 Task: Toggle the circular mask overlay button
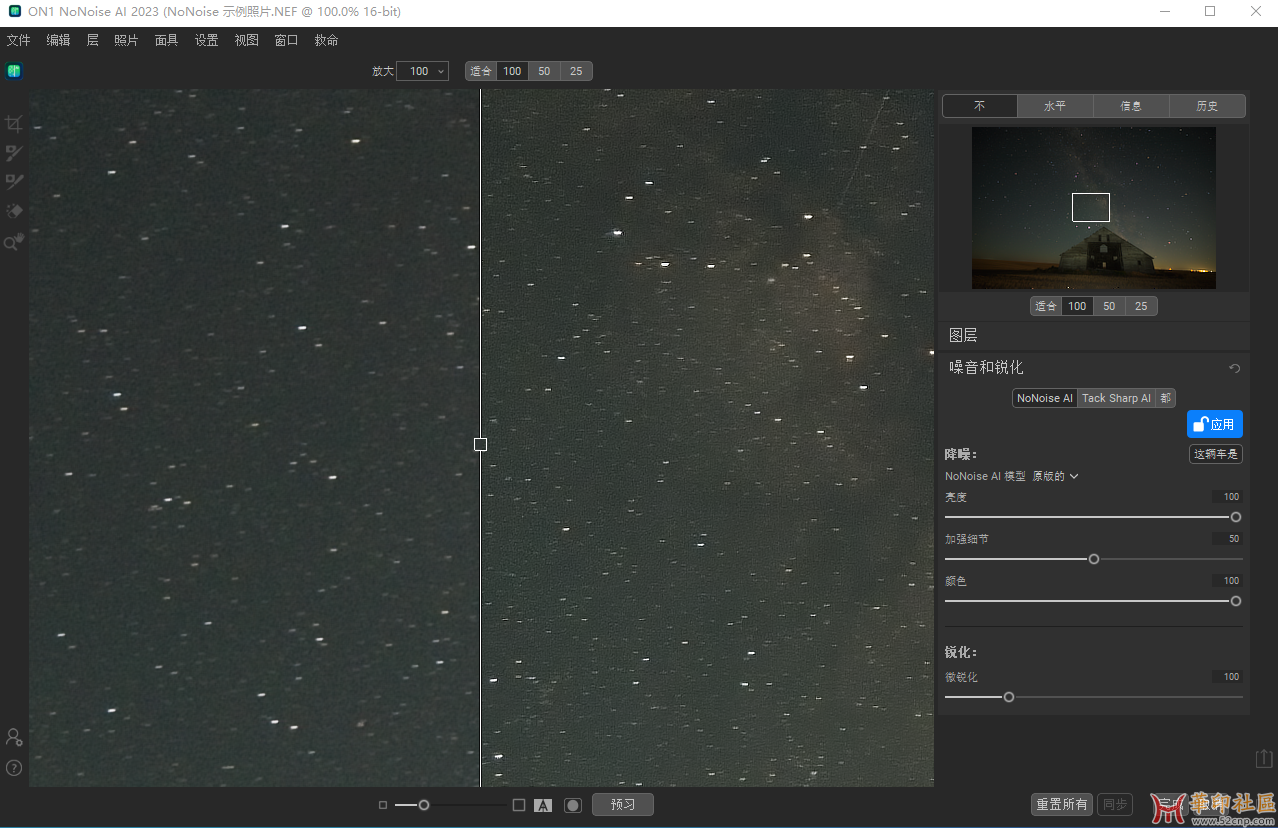tap(572, 805)
